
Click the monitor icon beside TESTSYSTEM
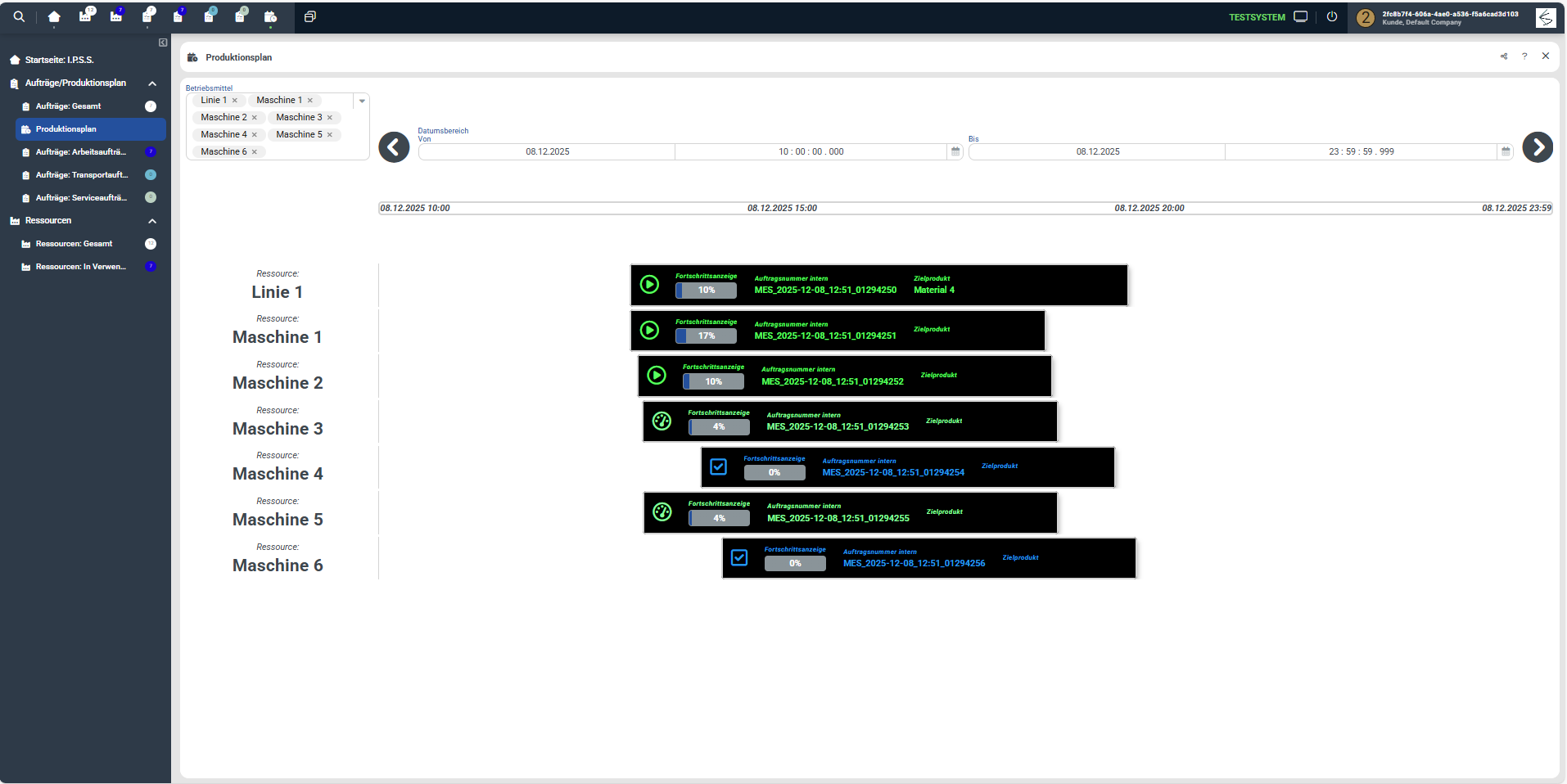click(x=1301, y=16)
